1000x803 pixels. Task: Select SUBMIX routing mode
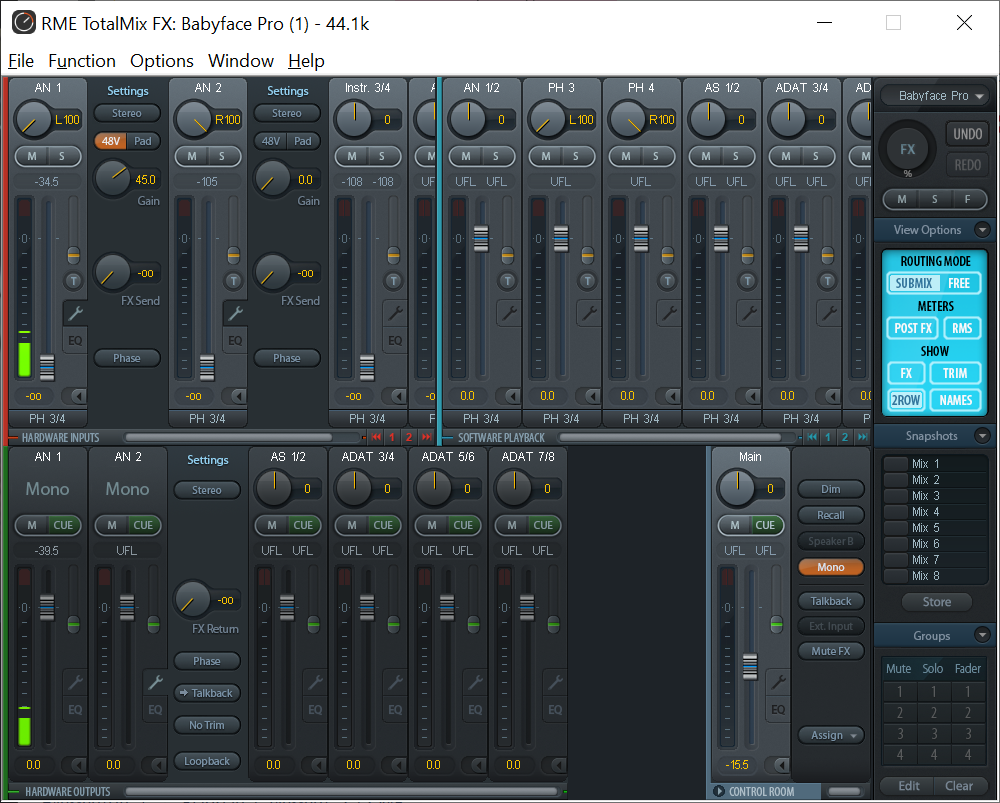[x=913, y=283]
